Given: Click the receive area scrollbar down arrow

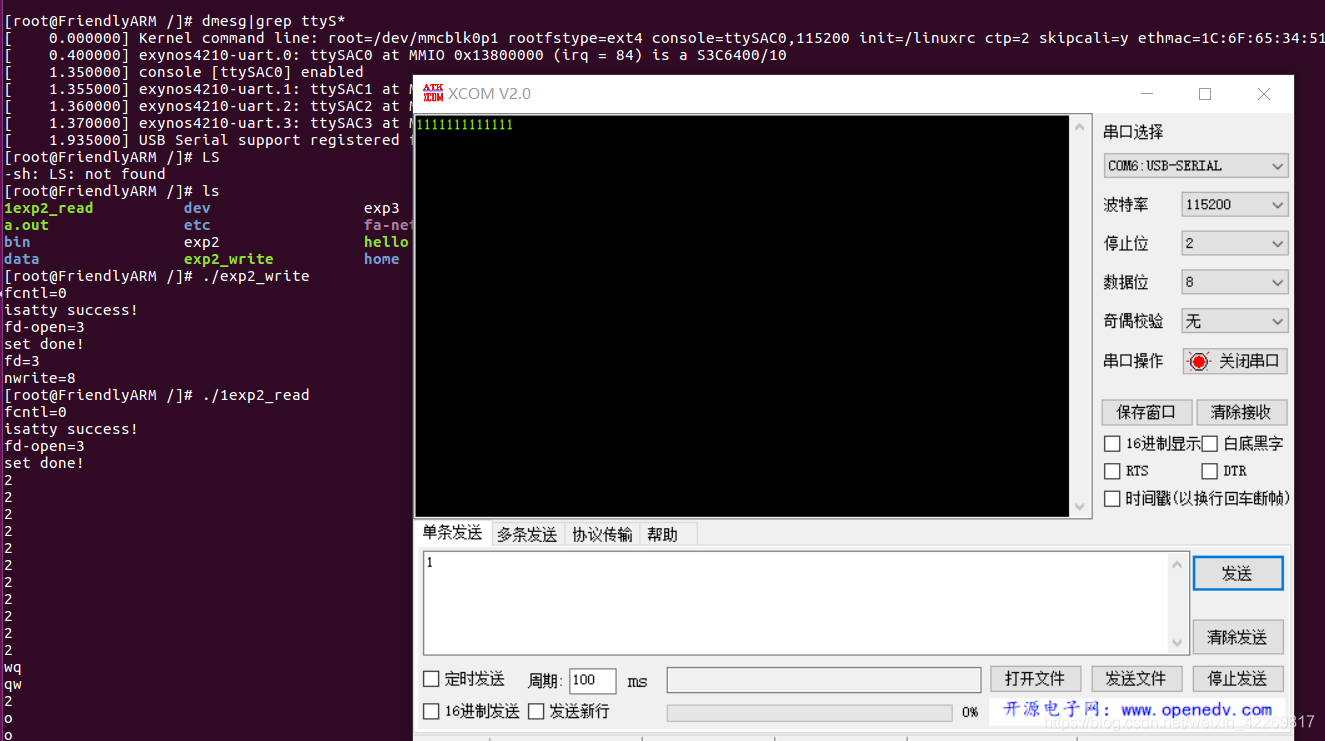Looking at the screenshot, I should click(1079, 507).
